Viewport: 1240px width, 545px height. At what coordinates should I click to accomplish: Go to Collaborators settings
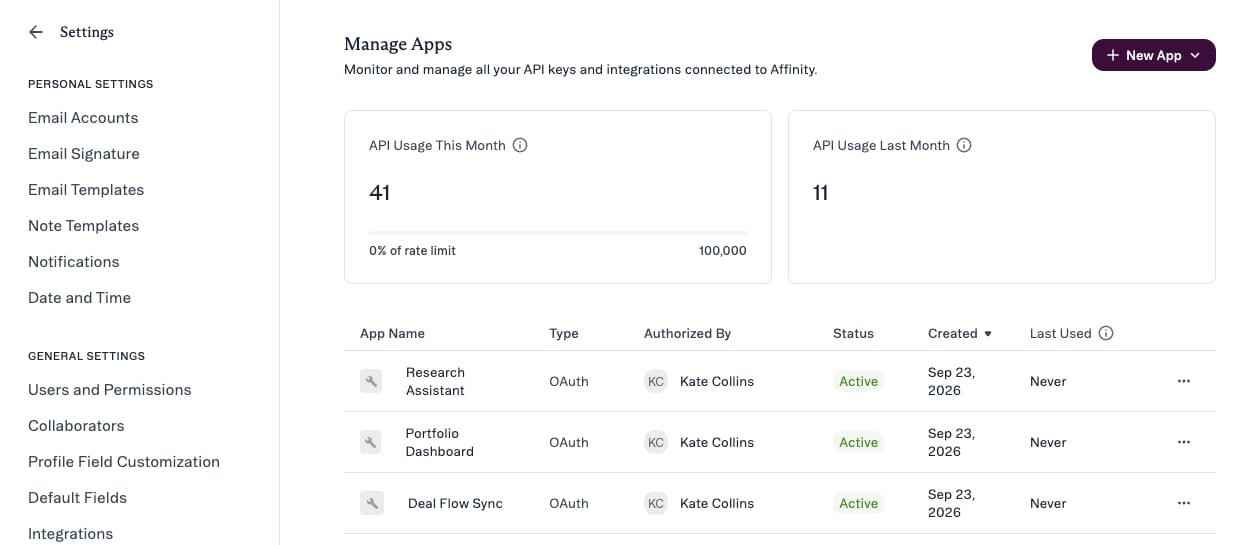click(x=76, y=426)
